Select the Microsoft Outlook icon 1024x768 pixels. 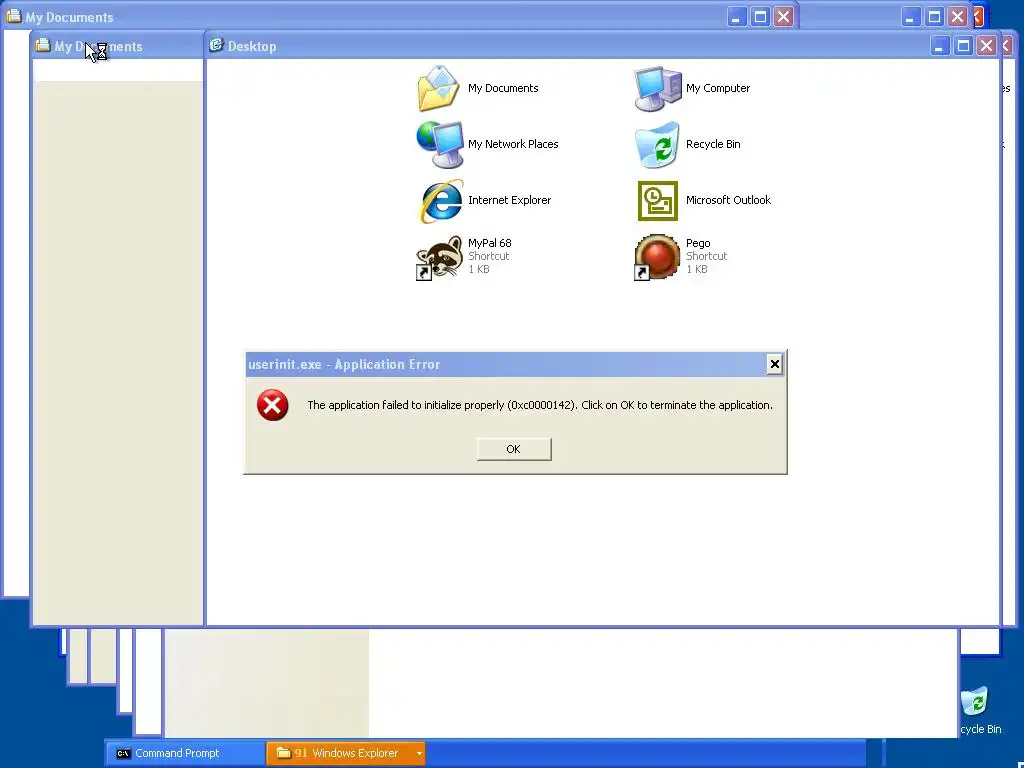(x=658, y=200)
